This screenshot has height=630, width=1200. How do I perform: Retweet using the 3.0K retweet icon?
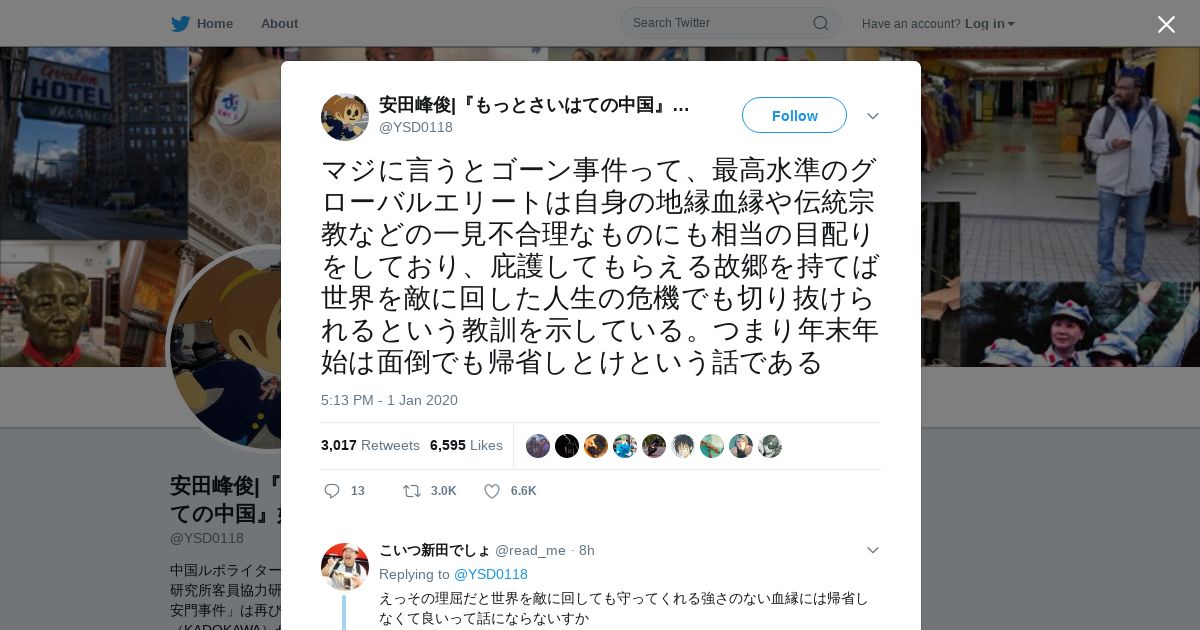[x=411, y=490]
